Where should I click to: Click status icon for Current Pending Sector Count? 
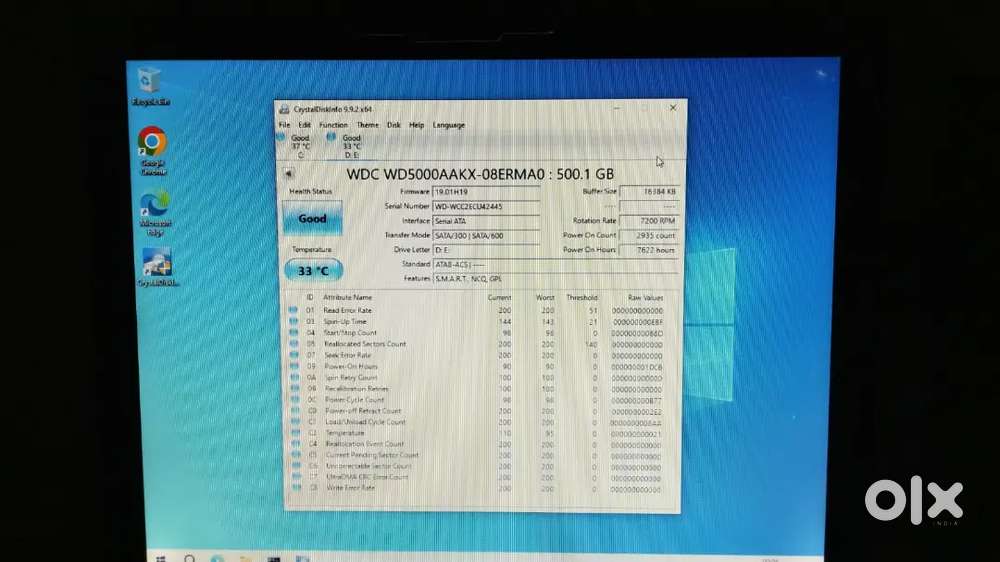pyautogui.click(x=296, y=455)
